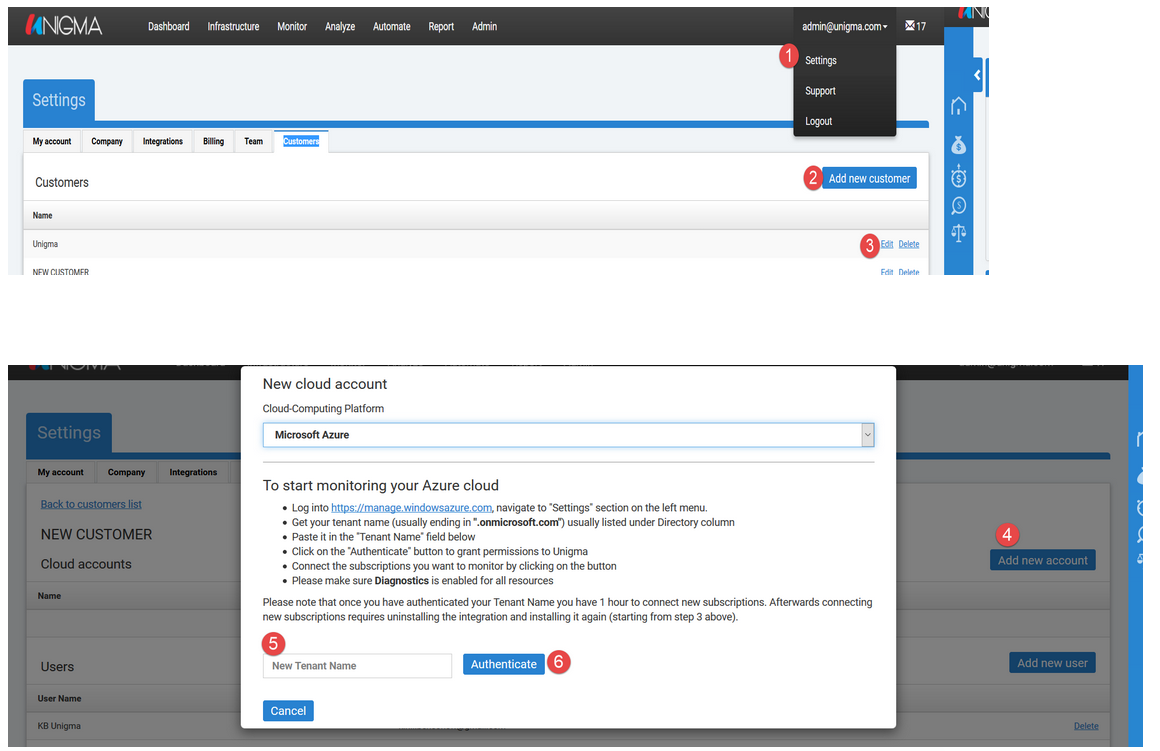The image size is (1160, 751).
Task: Click Delete link for Unigma customer
Action: pyautogui.click(x=909, y=244)
